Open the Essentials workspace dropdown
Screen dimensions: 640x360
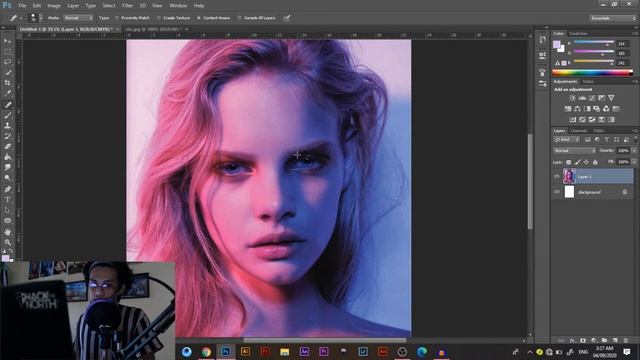tap(612, 18)
